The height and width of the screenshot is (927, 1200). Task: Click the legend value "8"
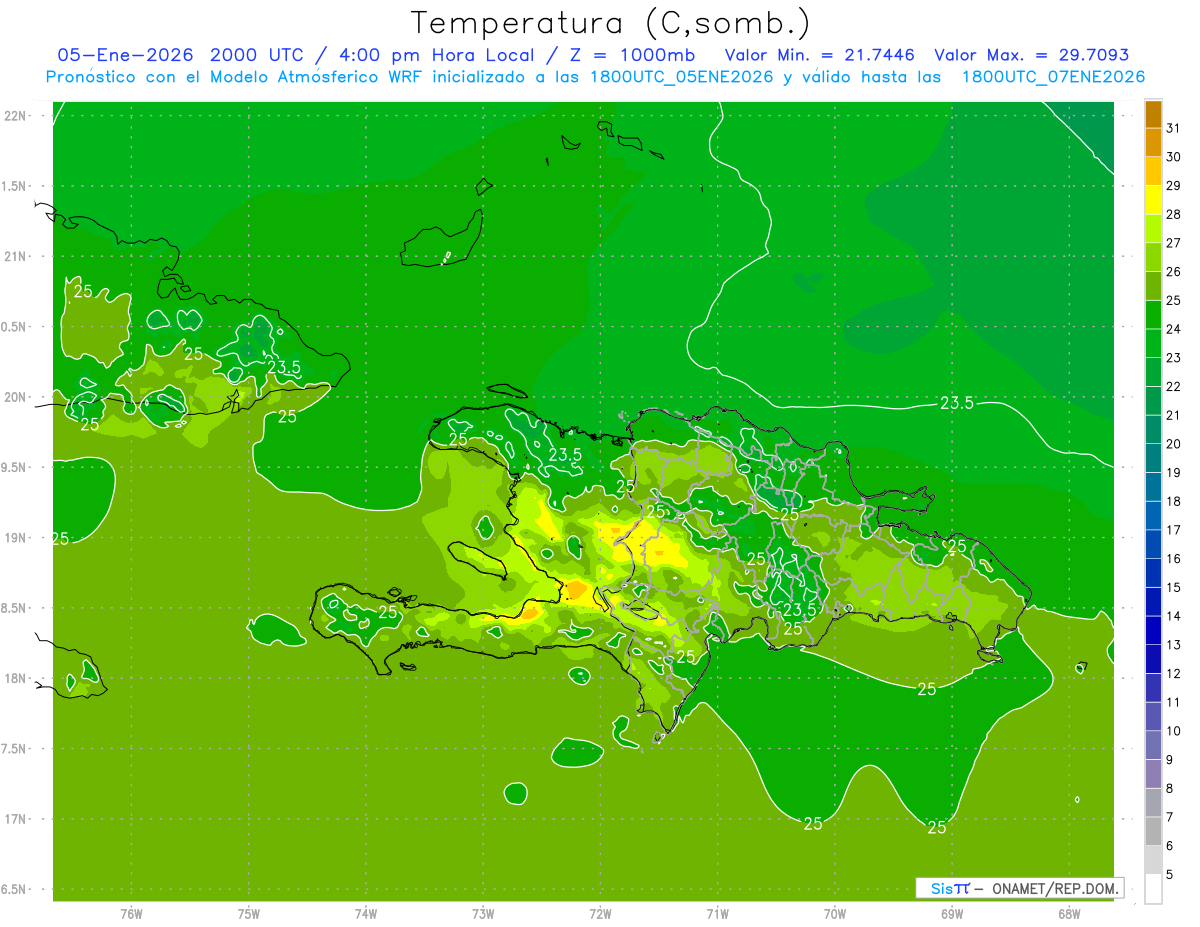point(1170,789)
